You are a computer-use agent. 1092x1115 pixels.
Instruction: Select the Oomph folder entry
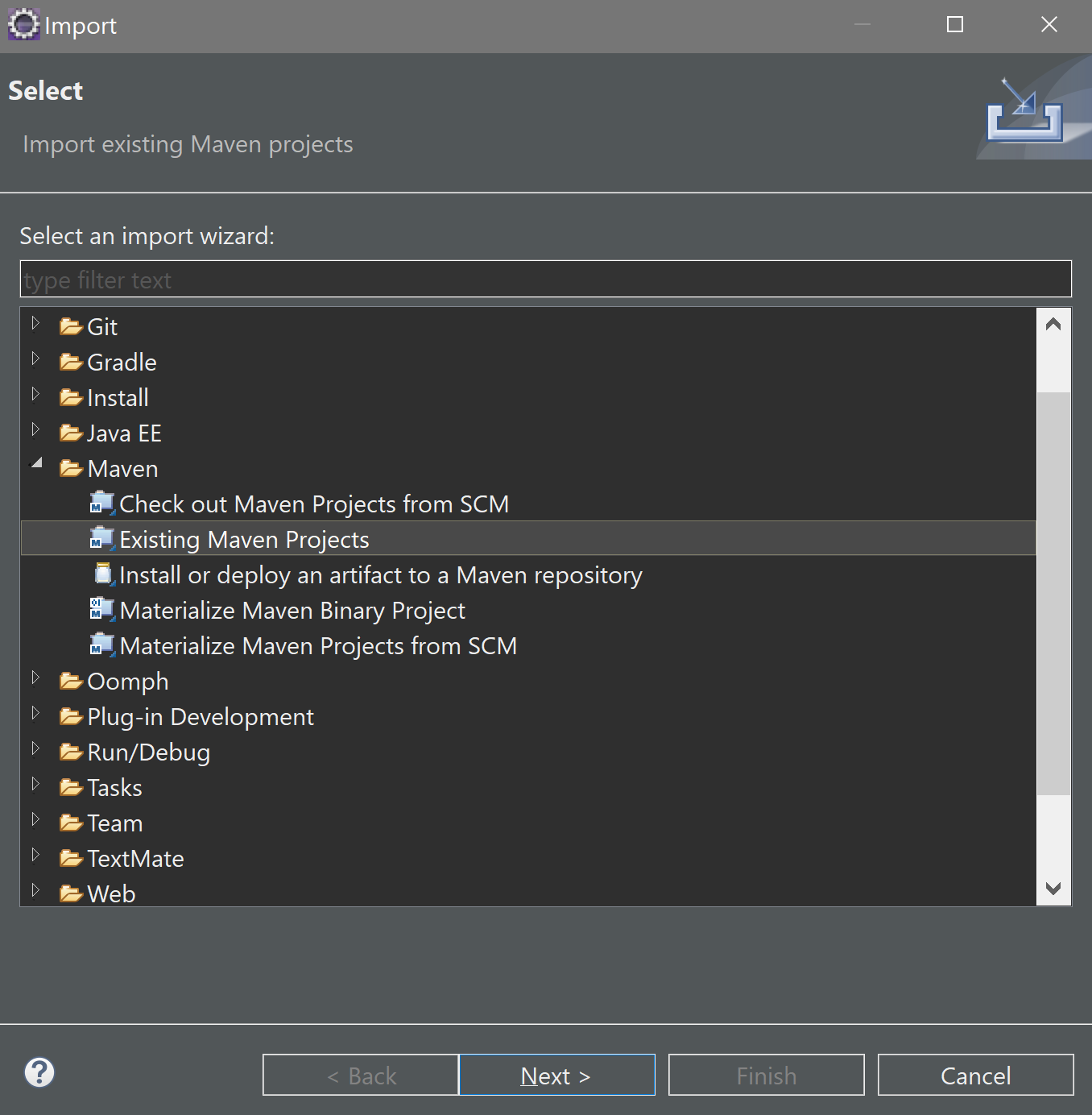tap(127, 681)
